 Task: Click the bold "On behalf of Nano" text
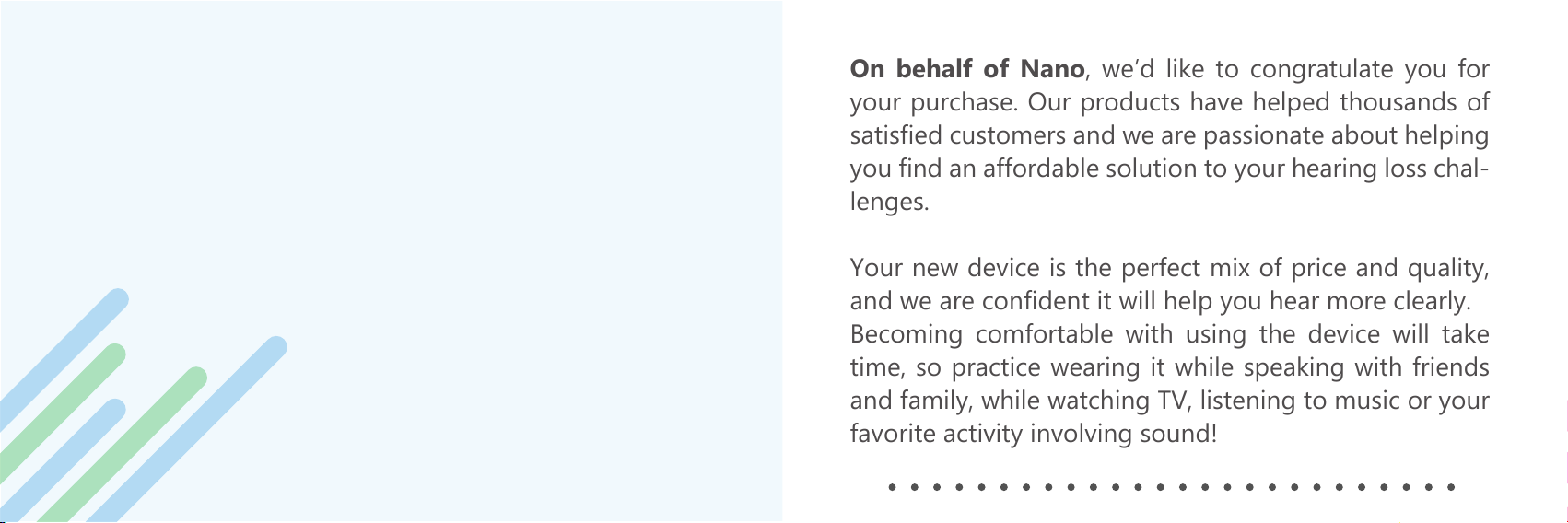click(967, 69)
